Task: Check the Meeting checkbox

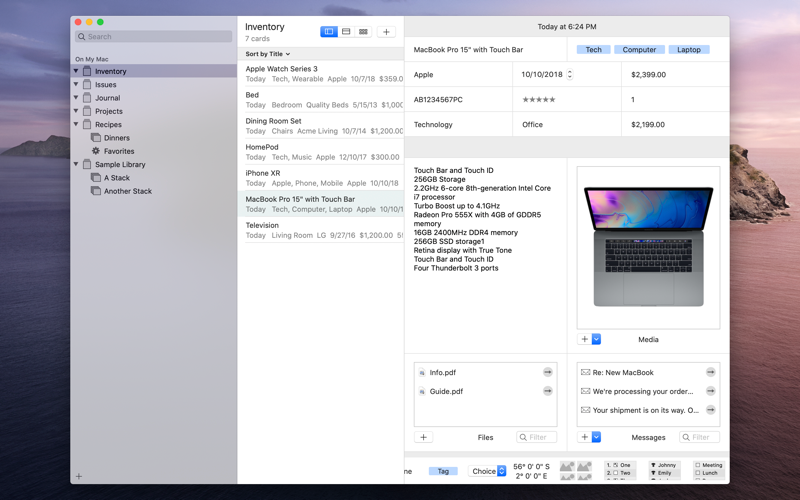Action: click(697, 465)
